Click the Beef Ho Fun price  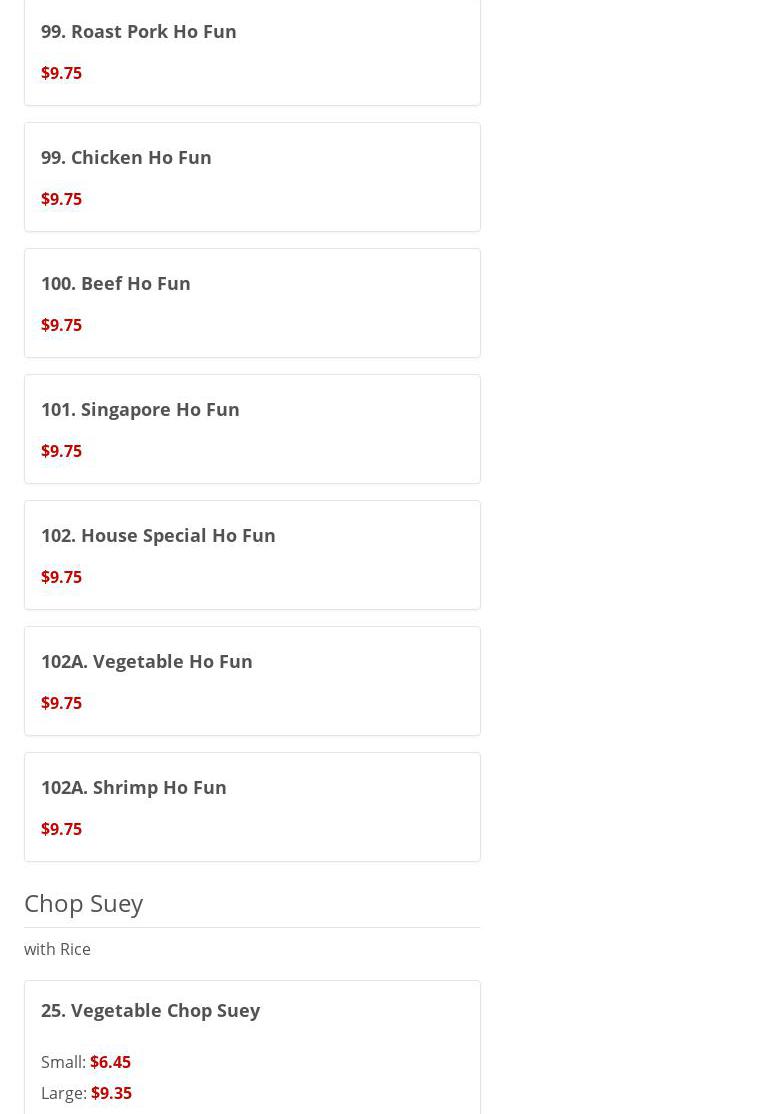61,325
